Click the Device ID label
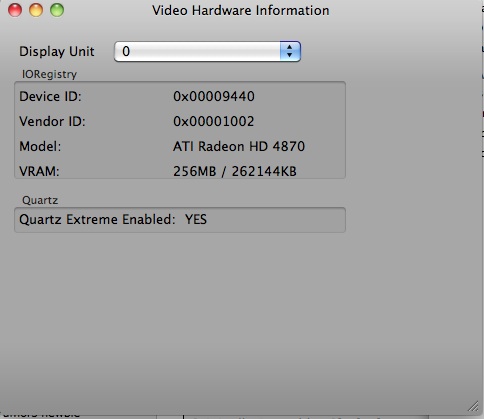This screenshot has width=484, height=419. point(50,96)
